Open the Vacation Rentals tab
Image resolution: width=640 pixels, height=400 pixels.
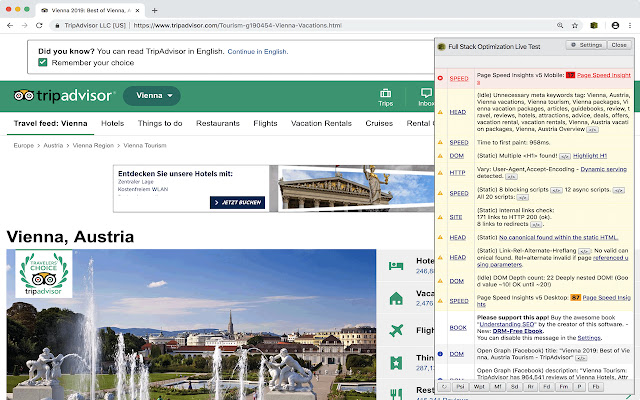[321, 123]
